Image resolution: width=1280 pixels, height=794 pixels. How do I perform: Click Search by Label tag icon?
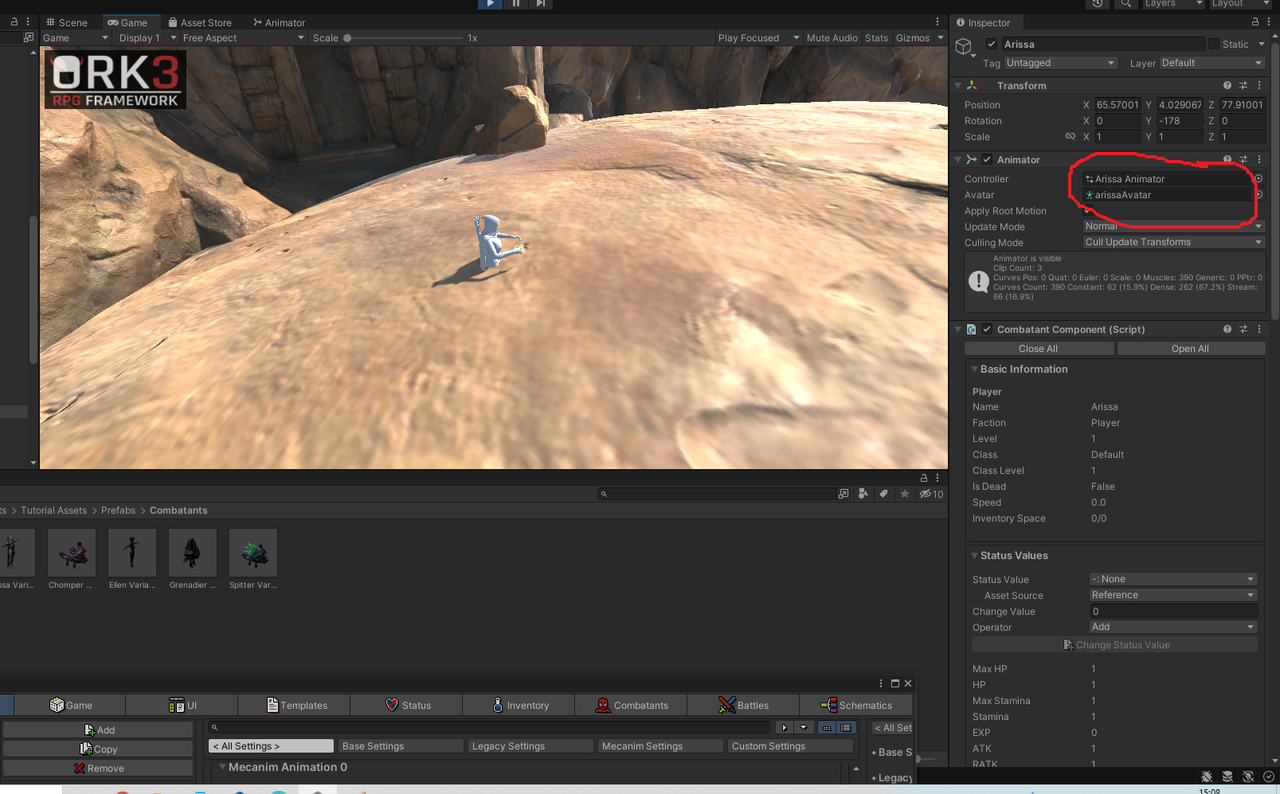click(x=884, y=494)
